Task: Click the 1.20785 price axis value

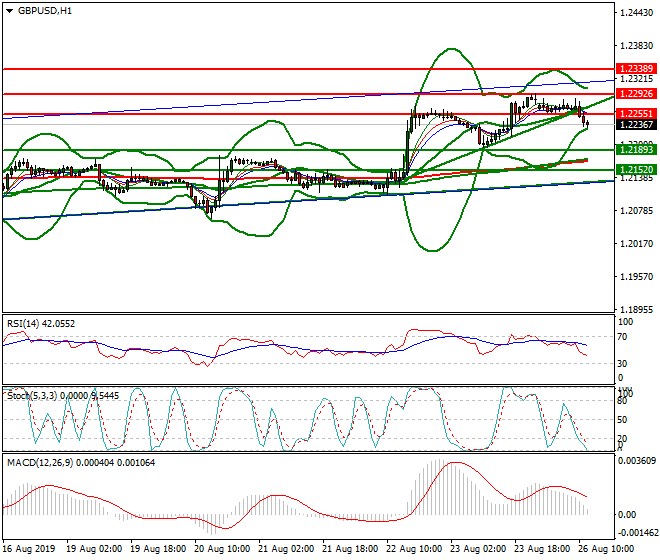Action: click(637, 211)
